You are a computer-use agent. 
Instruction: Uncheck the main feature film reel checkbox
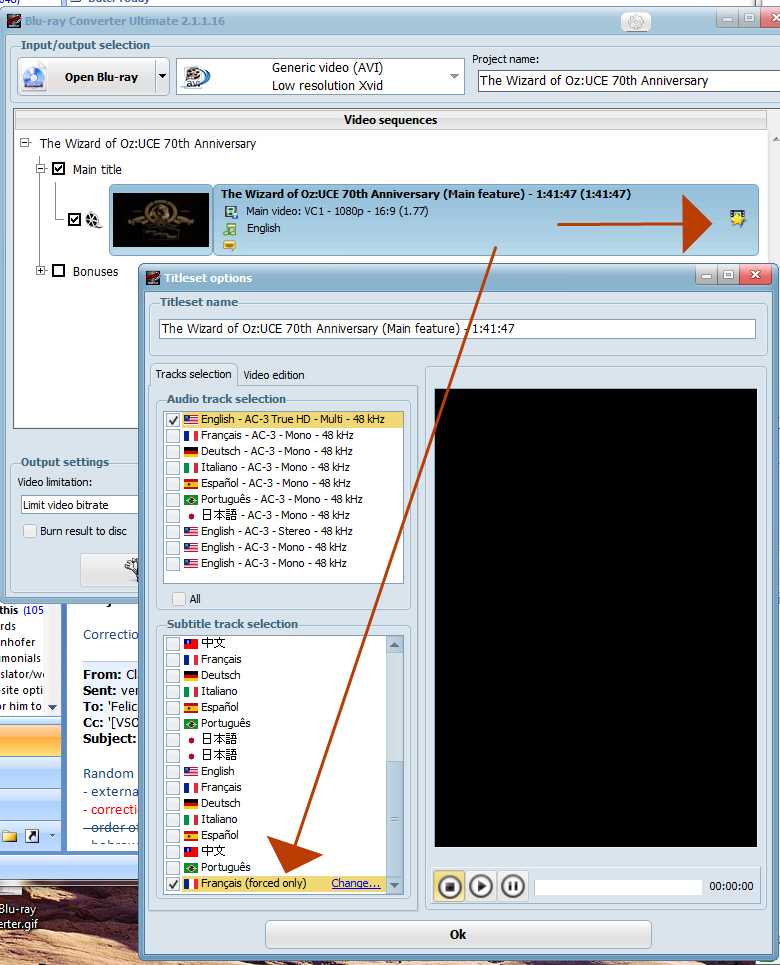[x=74, y=220]
